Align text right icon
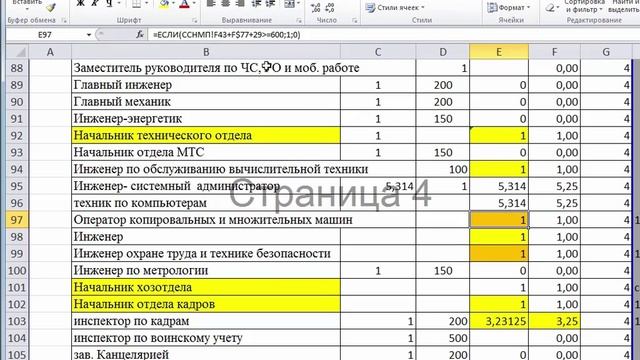This screenshot has width=640, height=360. pos(240,4)
